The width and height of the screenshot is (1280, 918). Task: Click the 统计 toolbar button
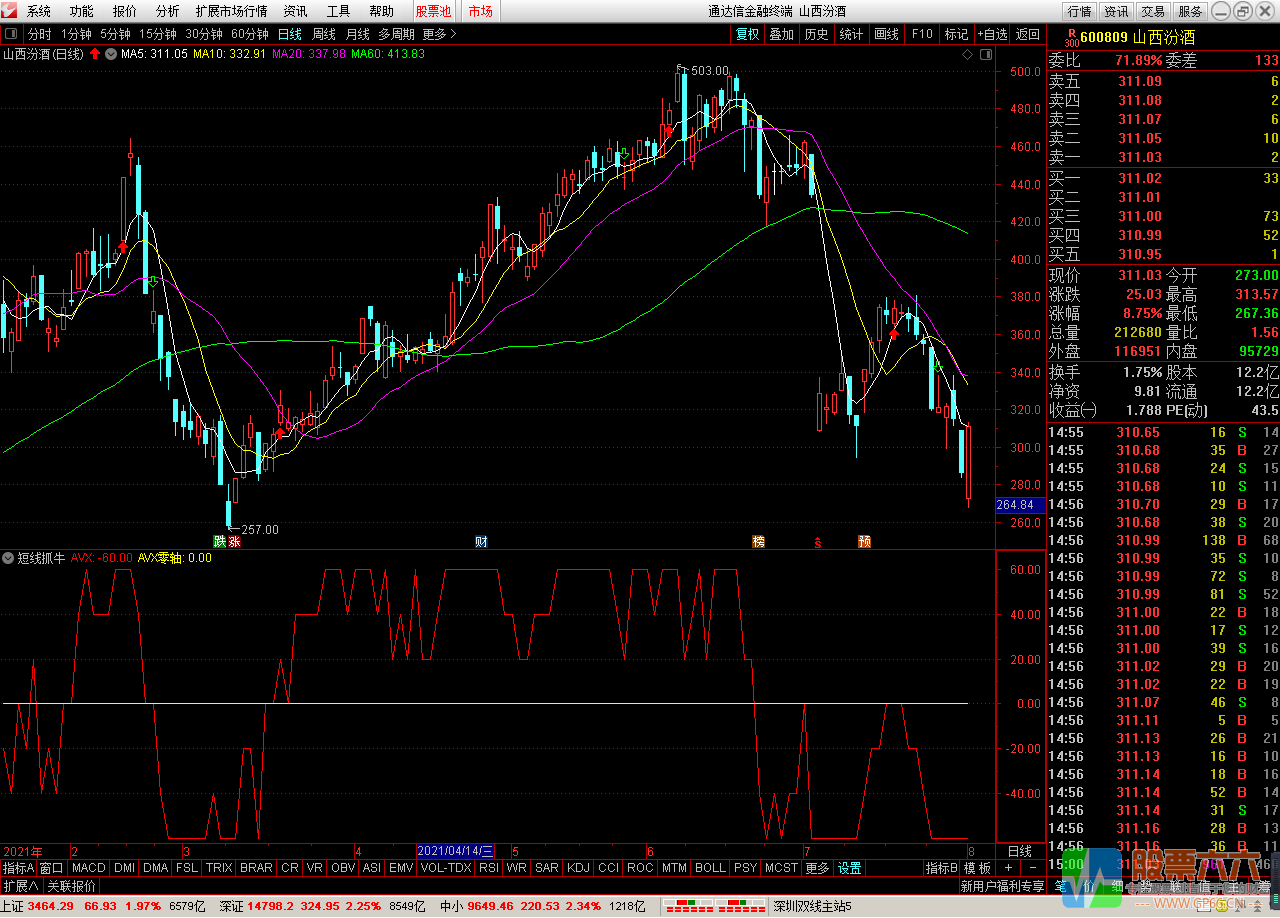click(851, 34)
